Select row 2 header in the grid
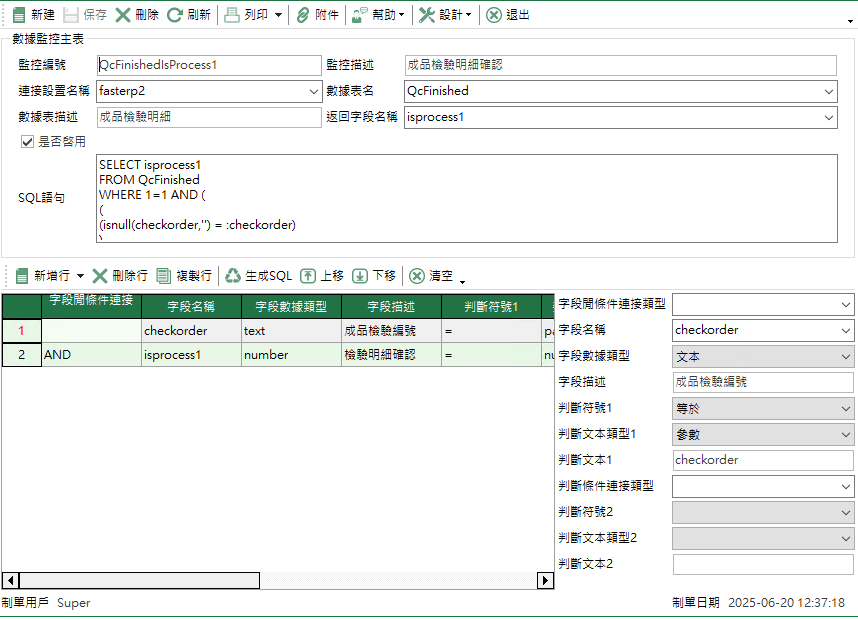The height and width of the screenshot is (620, 858). 22,355
